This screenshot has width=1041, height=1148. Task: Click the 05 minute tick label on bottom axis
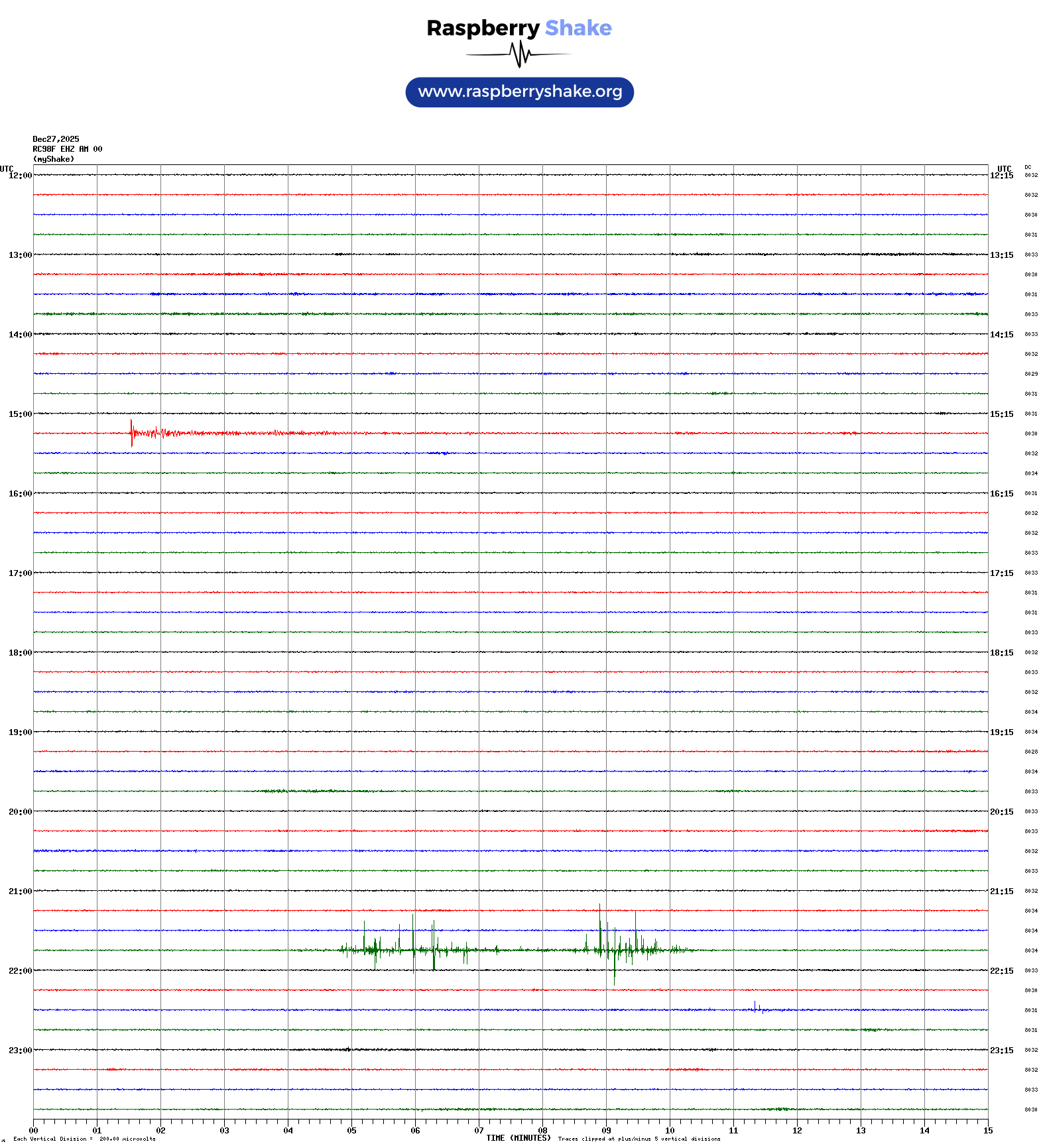(351, 1131)
